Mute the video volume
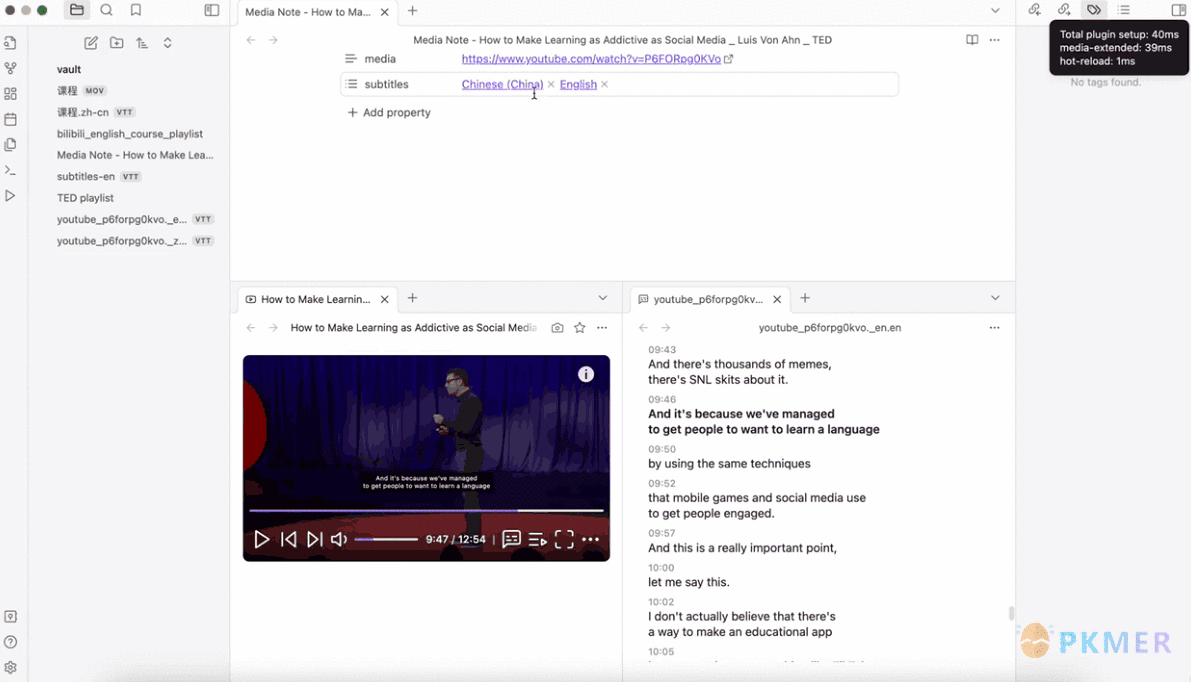This screenshot has width=1191, height=682. (339, 539)
